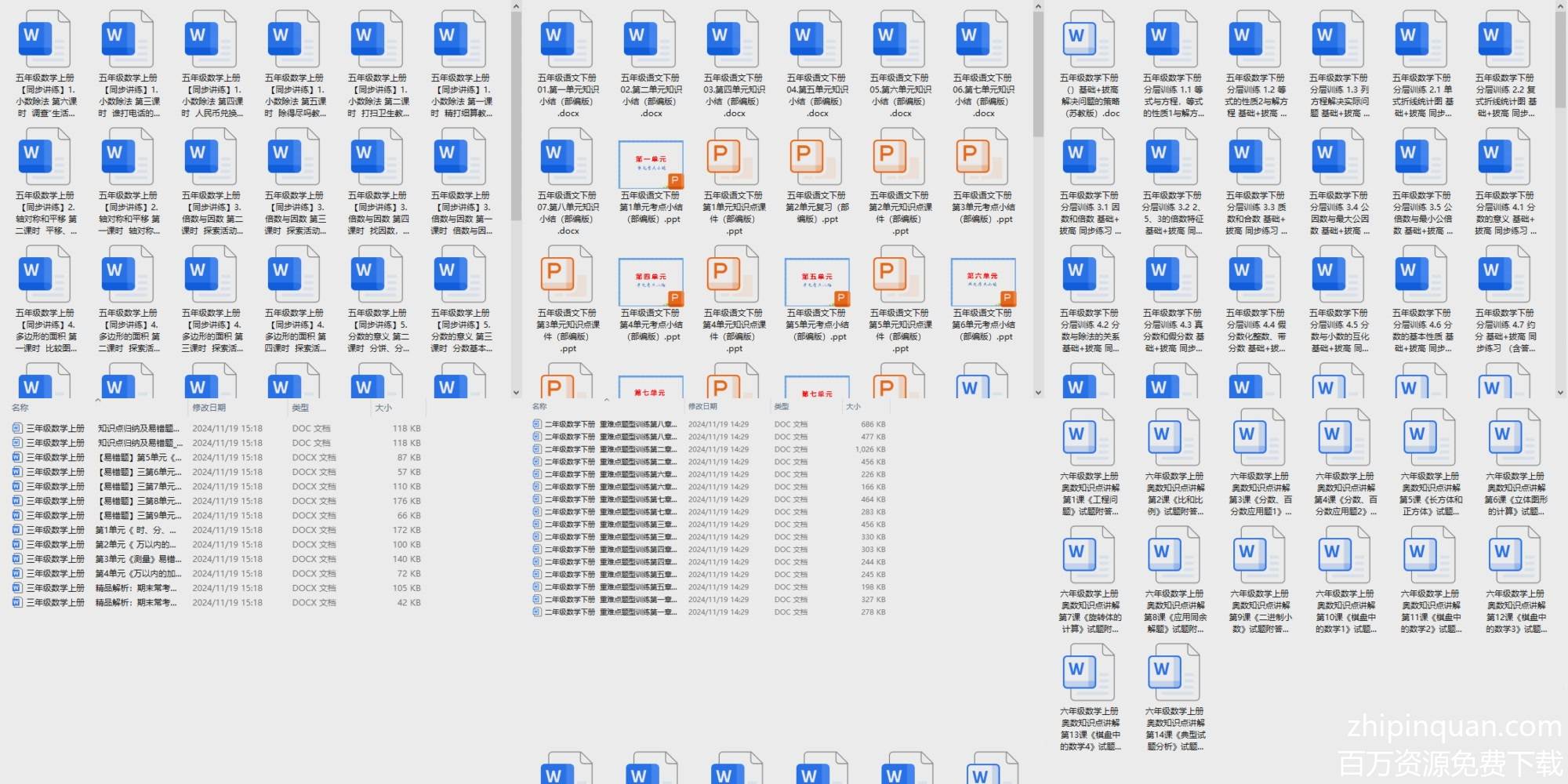Select 六年级奥数 第1课《工程问题》 Word document
Image resolution: width=1568 pixels, height=784 pixels.
1089,437
